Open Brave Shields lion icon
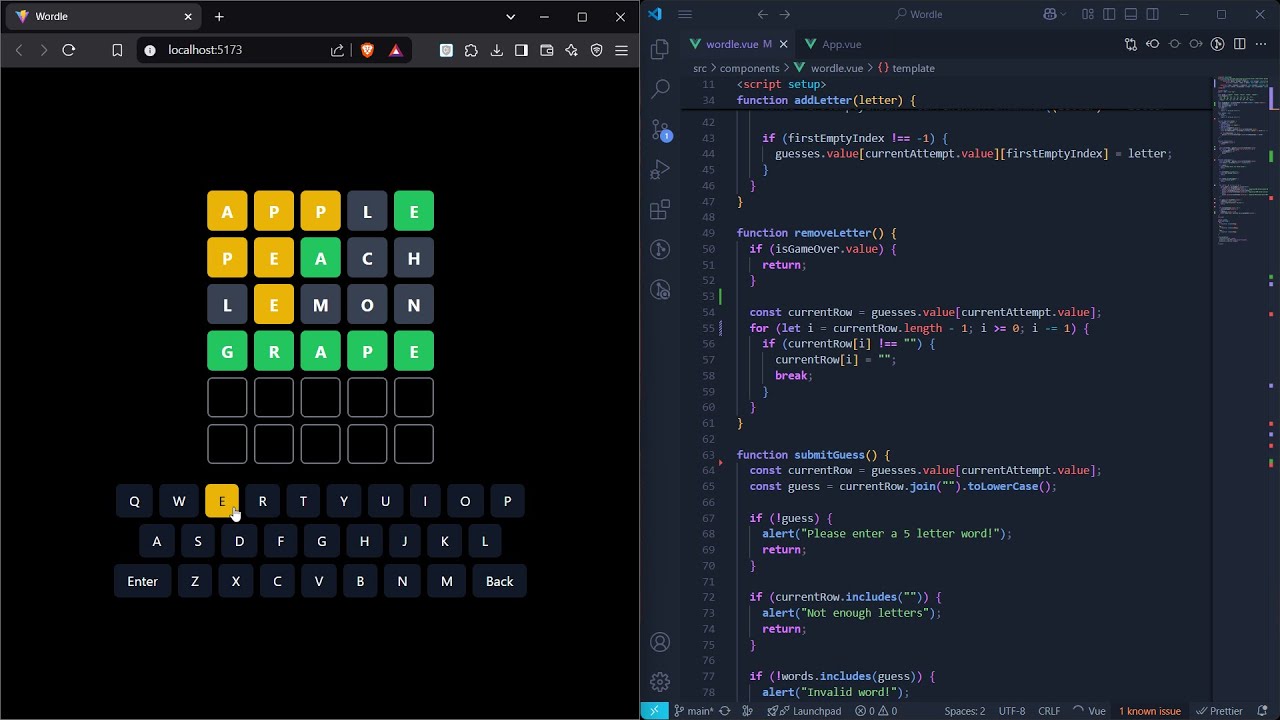Viewport: 1280px width, 720px height. 367,50
